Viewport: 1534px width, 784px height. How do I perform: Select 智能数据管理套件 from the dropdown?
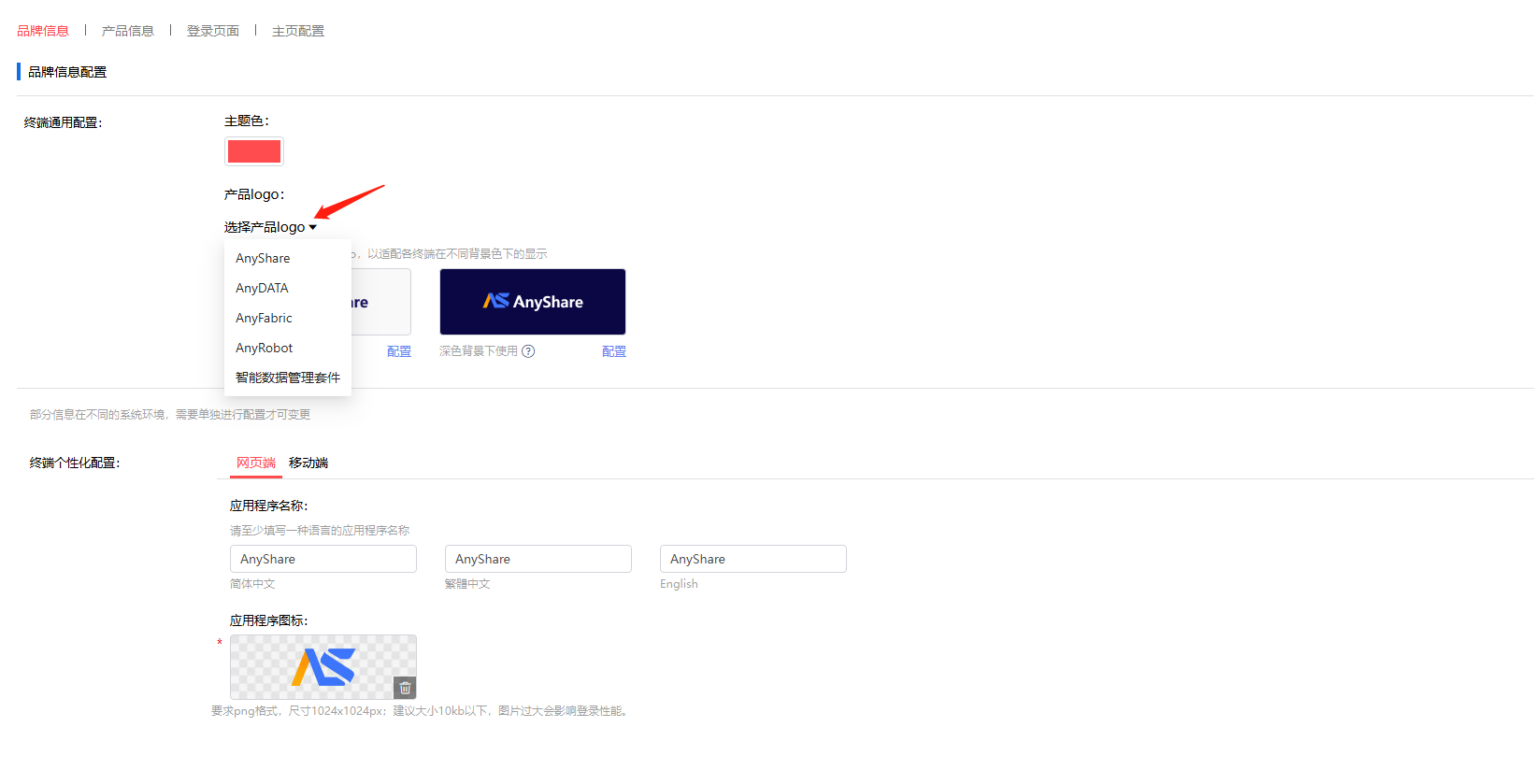[288, 378]
